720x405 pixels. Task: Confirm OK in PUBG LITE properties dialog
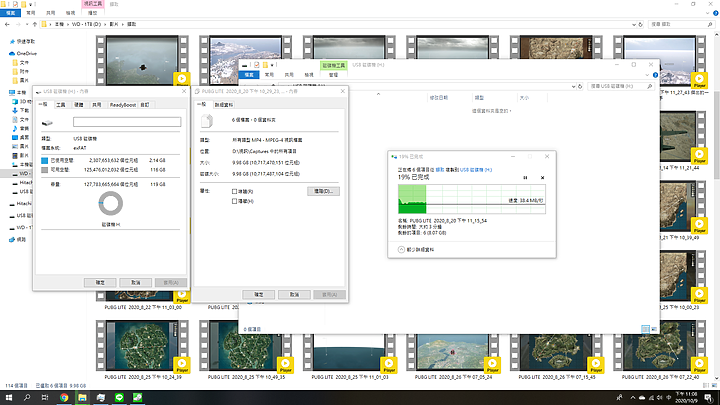pos(259,294)
